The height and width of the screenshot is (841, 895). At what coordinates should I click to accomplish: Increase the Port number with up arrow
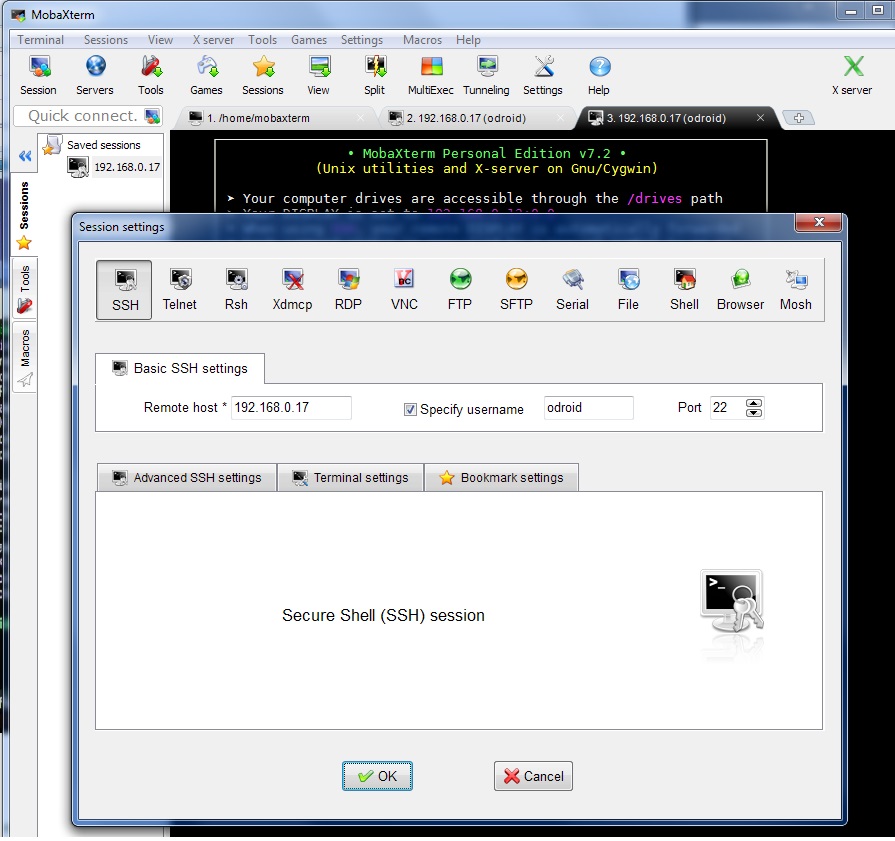[754, 403]
